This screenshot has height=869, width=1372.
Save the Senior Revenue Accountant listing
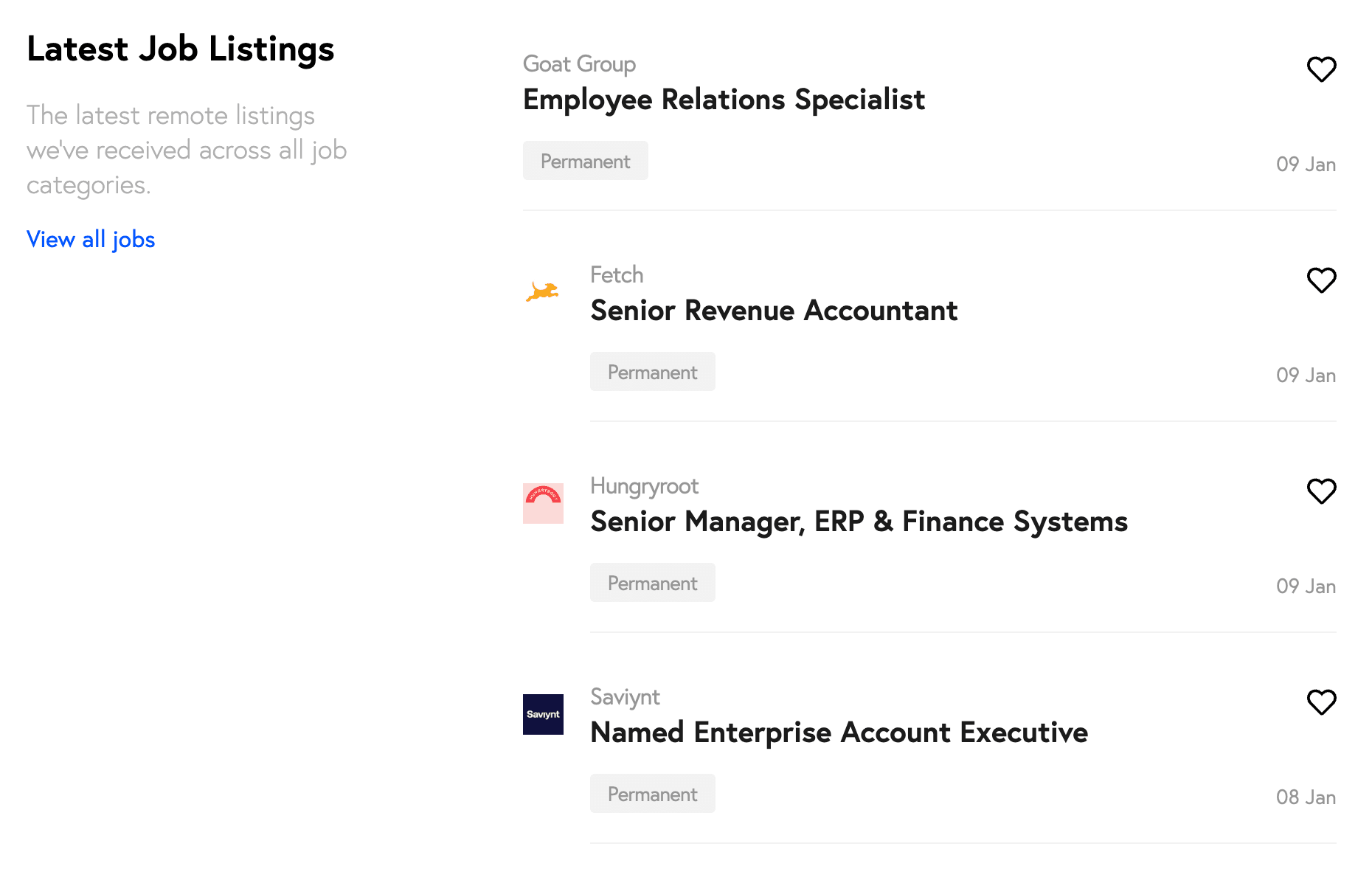(x=1321, y=280)
